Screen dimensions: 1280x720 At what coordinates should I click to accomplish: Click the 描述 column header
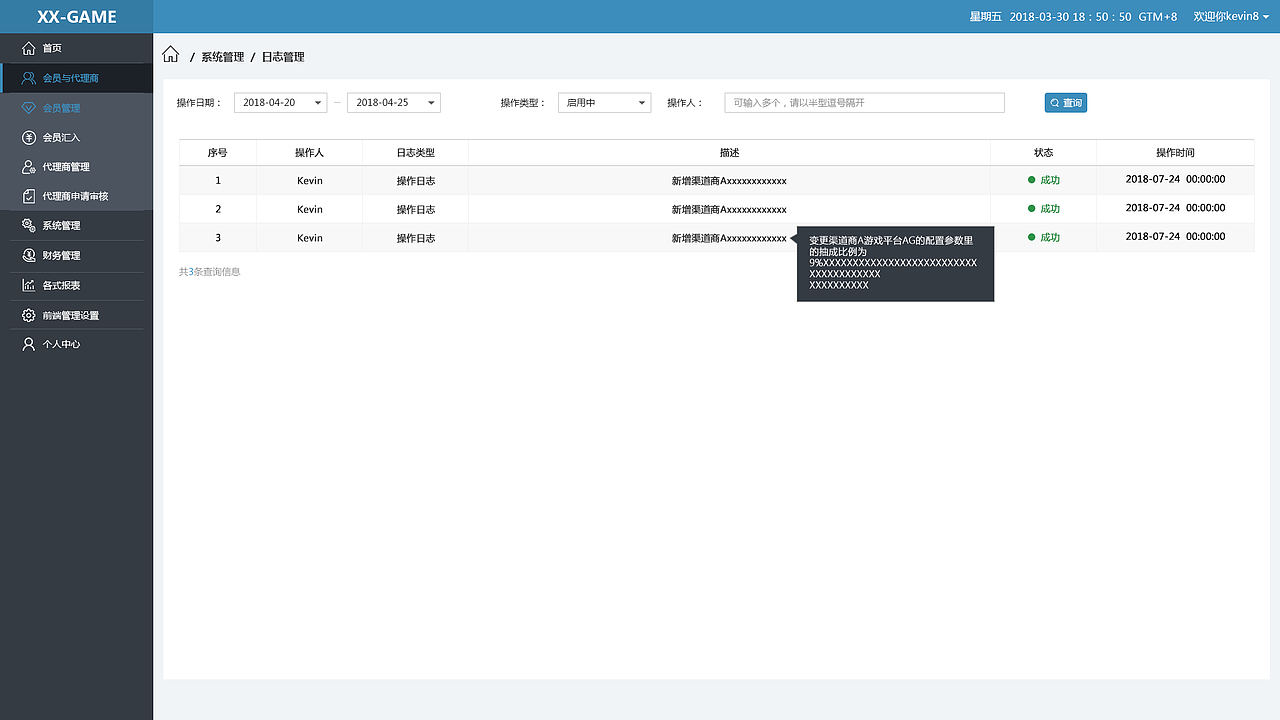pos(729,153)
